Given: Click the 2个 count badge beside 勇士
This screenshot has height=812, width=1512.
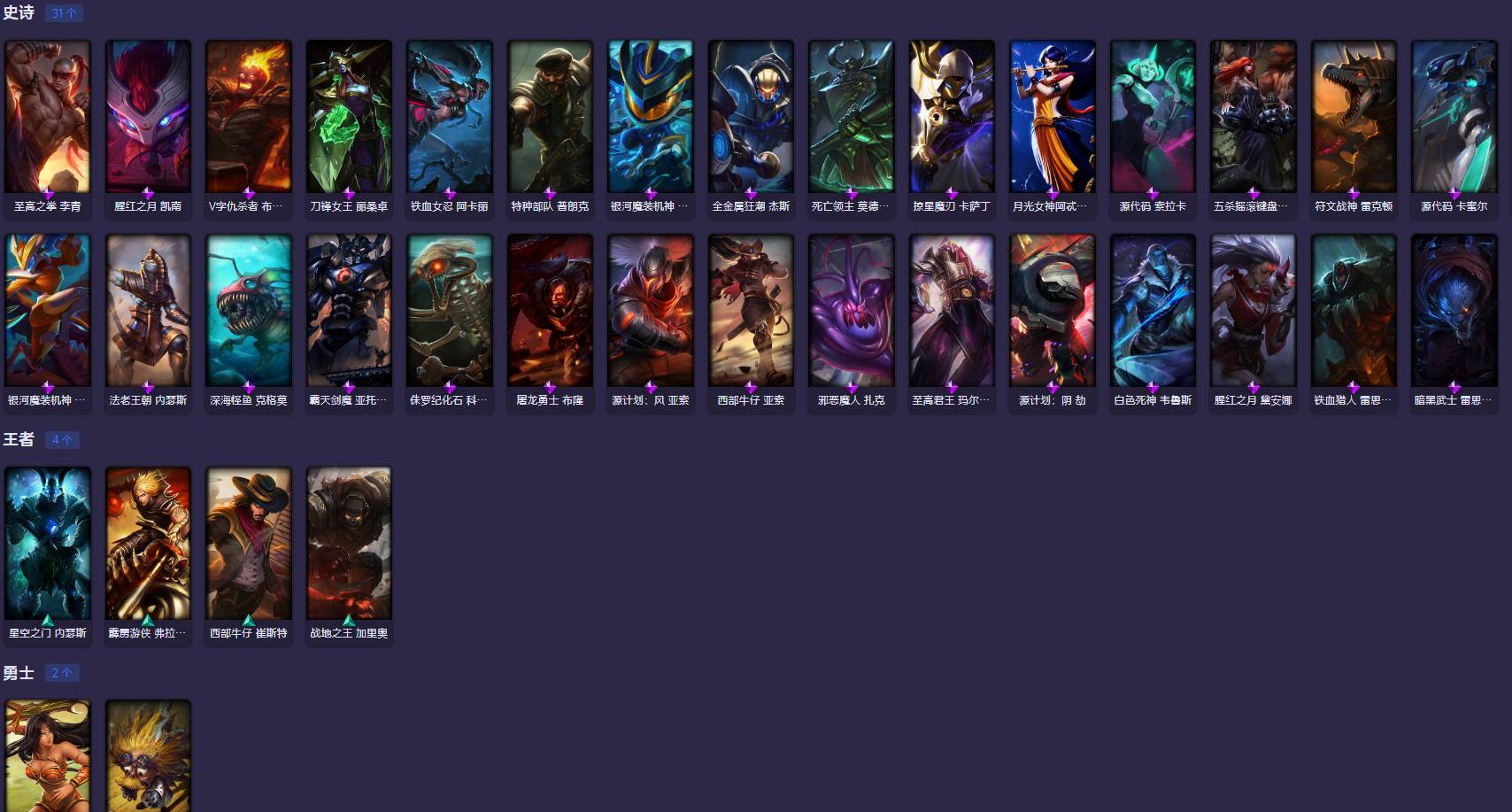Looking at the screenshot, I should pyautogui.click(x=62, y=673).
